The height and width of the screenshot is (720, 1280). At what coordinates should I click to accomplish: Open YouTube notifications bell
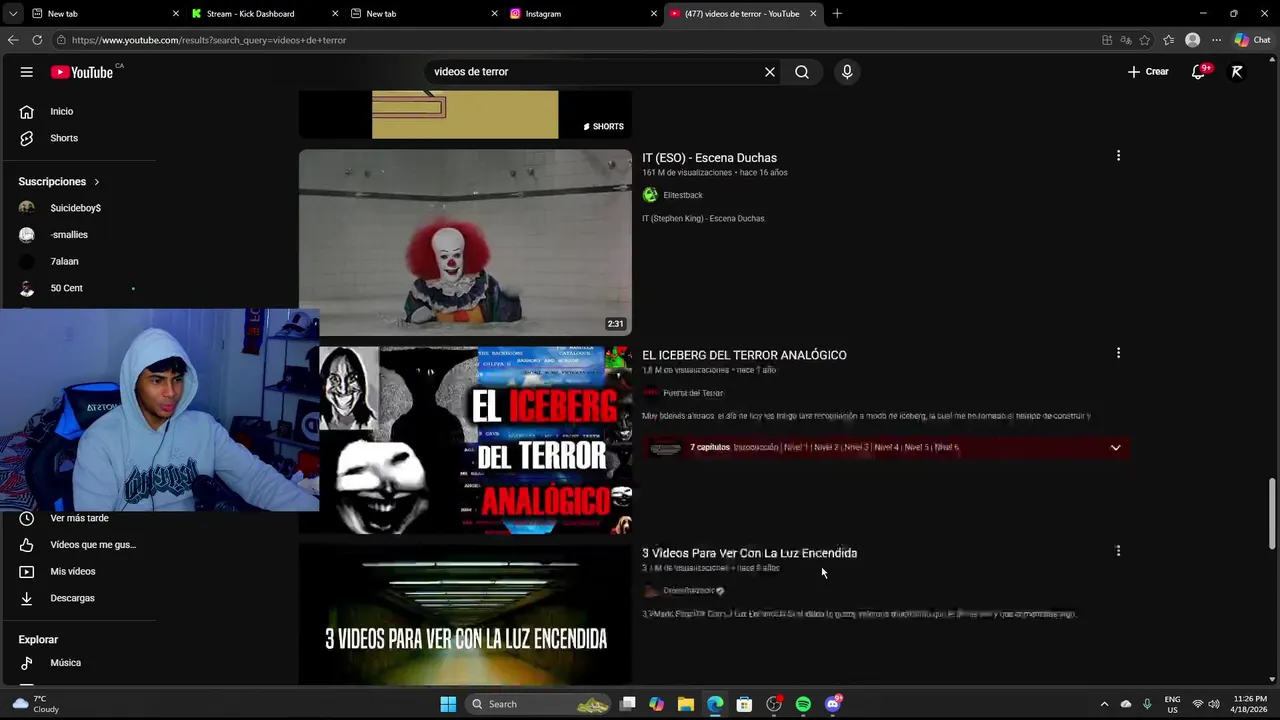[x=1198, y=72]
